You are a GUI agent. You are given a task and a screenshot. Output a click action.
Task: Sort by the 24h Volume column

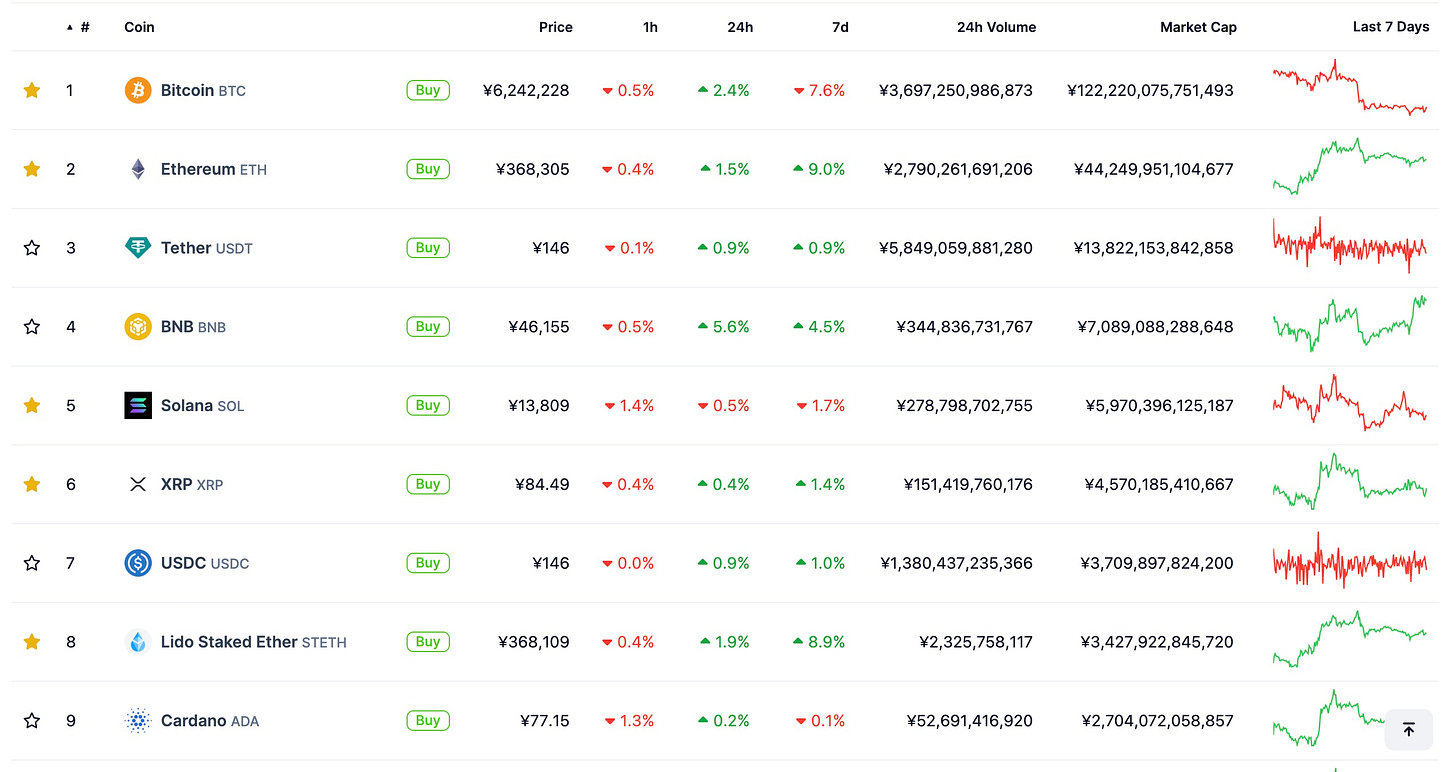(x=996, y=27)
